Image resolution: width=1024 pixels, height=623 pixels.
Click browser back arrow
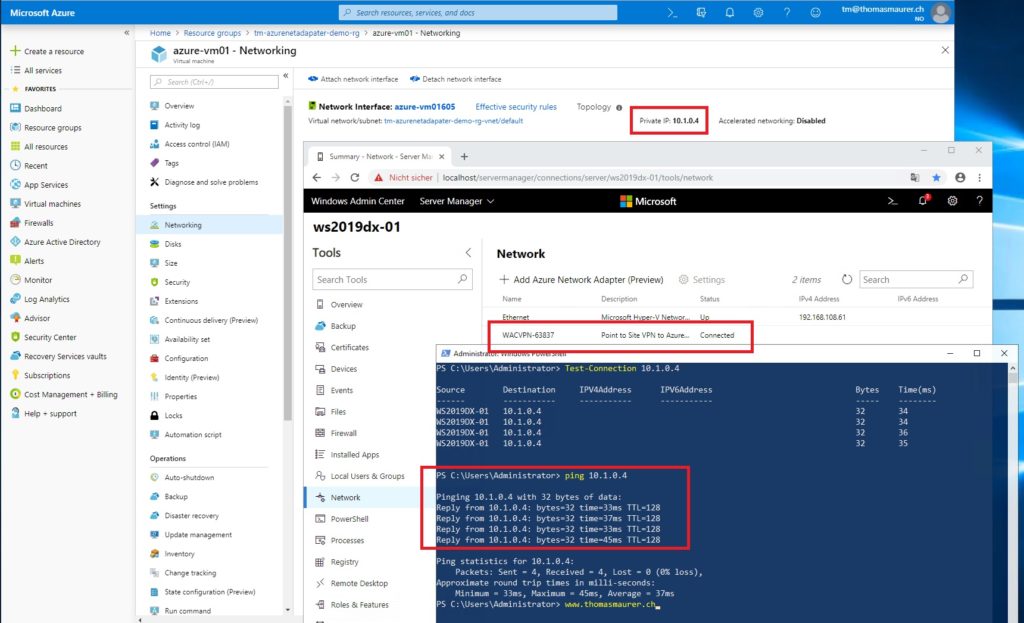[x=317, y=178]
